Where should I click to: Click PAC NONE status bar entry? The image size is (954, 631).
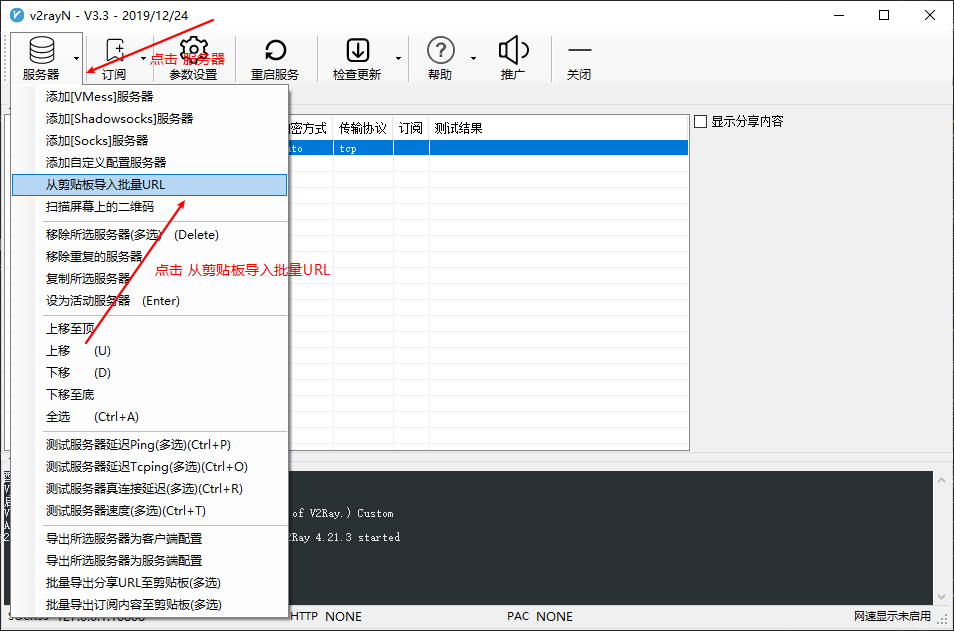(540, 616)
